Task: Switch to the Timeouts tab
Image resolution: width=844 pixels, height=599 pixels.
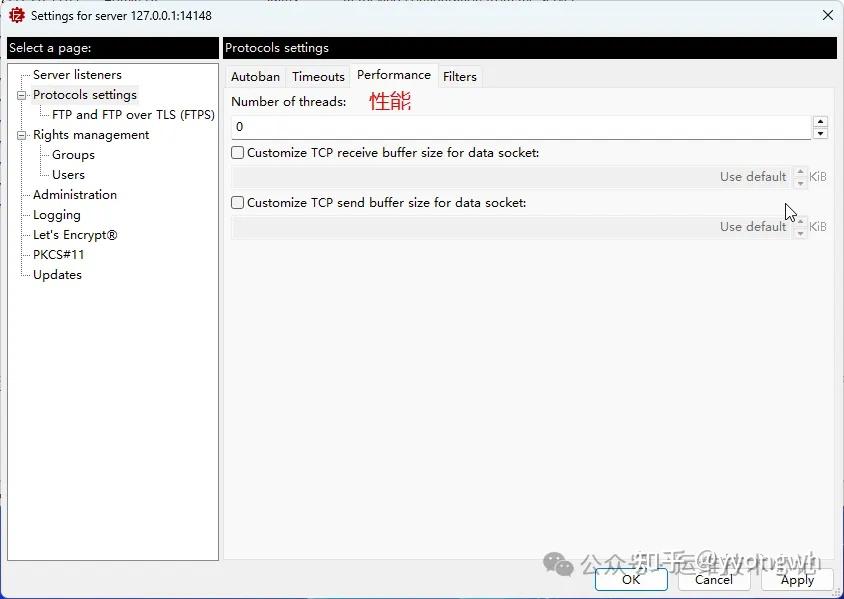Action: tap(318, 76)
